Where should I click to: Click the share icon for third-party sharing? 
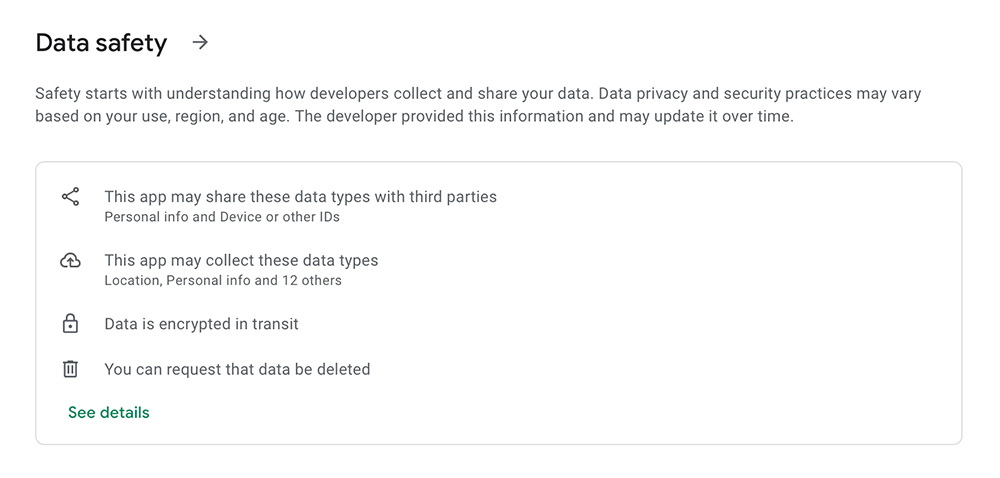point(70,196)
